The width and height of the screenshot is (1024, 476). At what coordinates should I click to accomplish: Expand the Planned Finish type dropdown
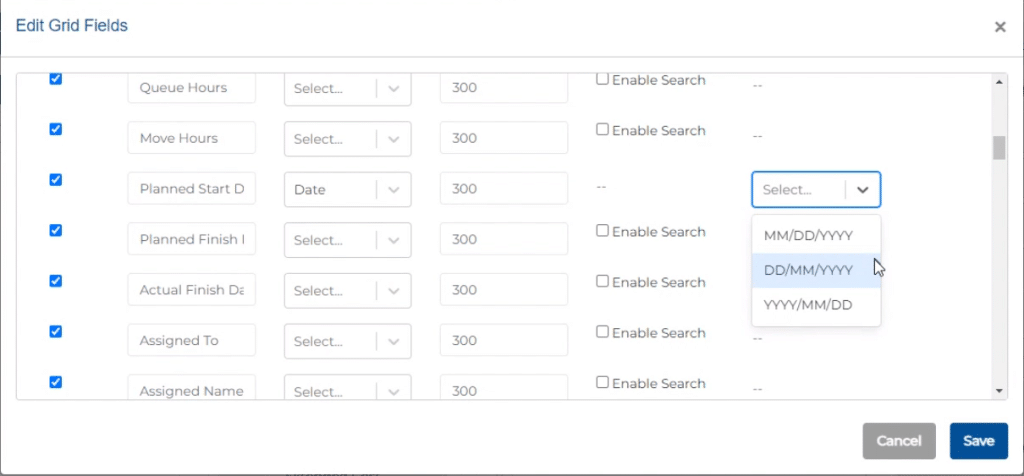[x=347, y=240]
